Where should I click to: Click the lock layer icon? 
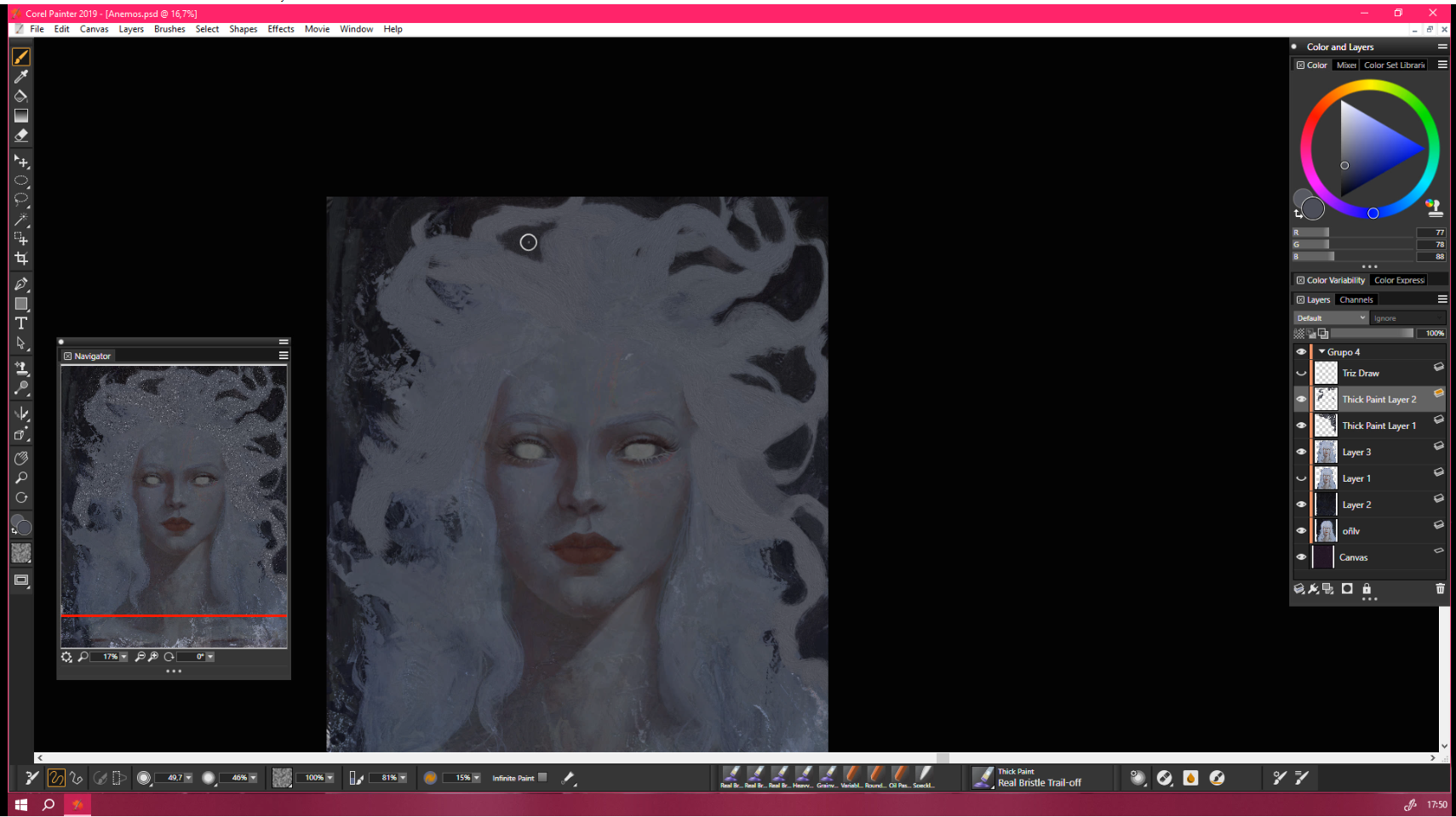tap(1367, 589)
